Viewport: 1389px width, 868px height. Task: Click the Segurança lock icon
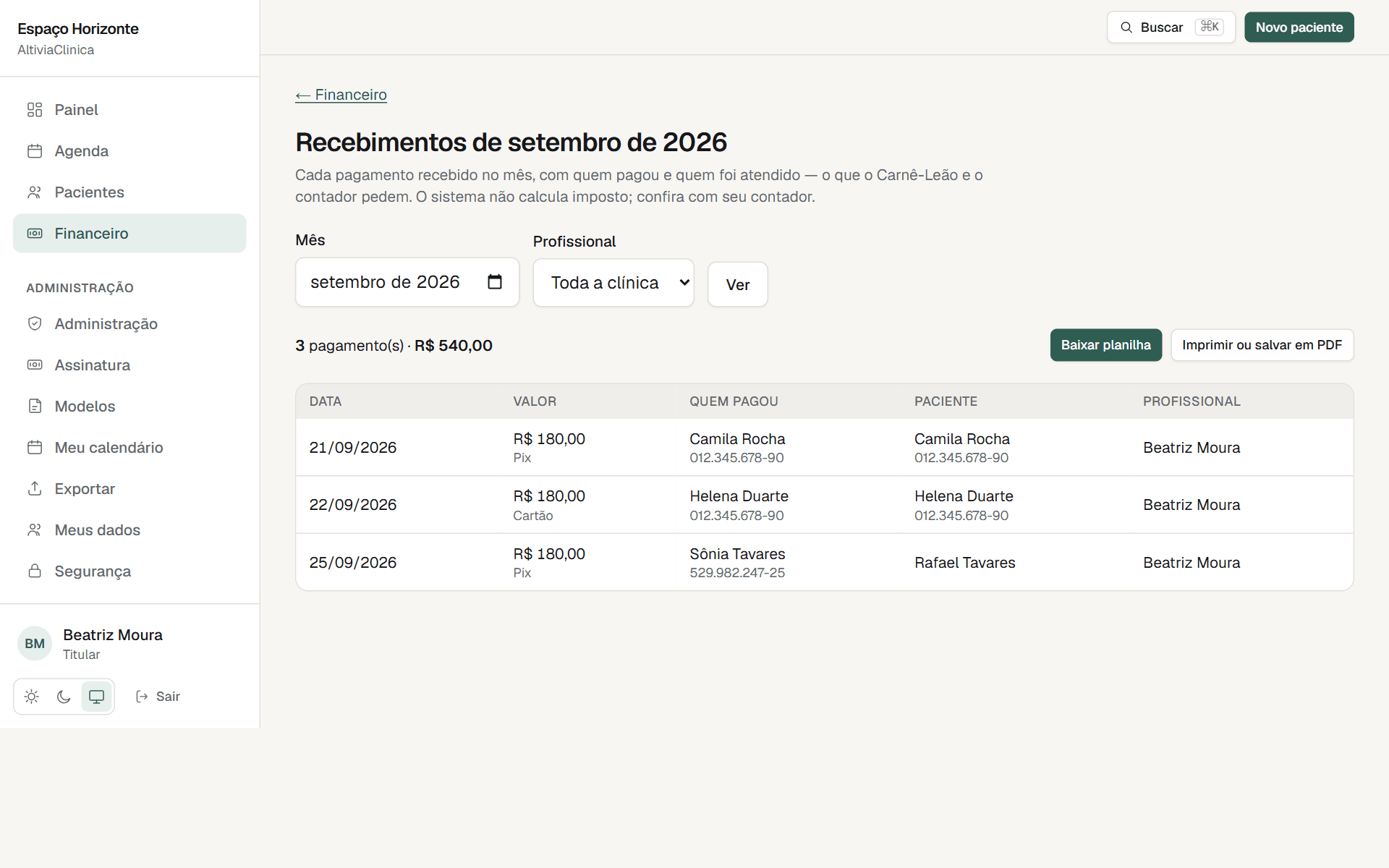tap(35, 571)
